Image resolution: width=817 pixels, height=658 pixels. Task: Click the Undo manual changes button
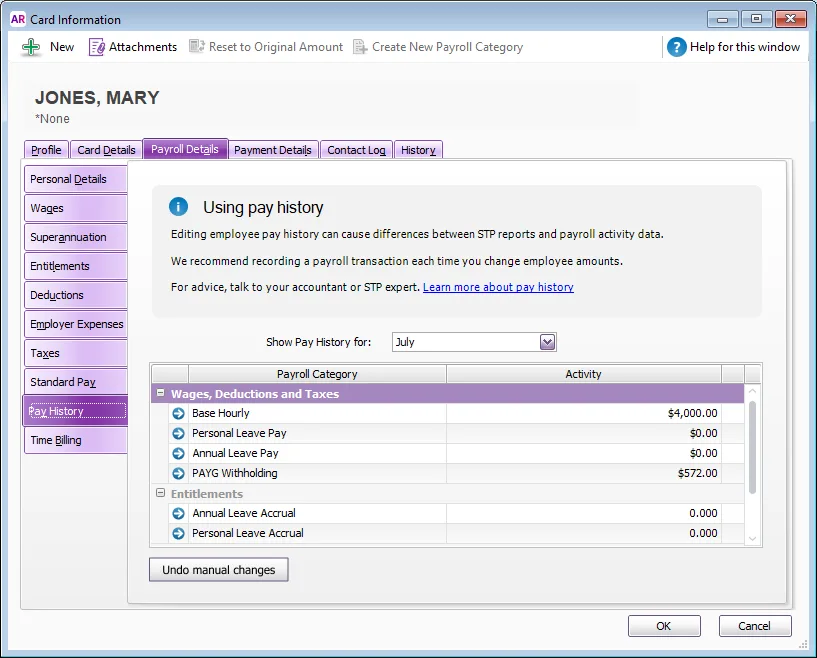(219, 570)
